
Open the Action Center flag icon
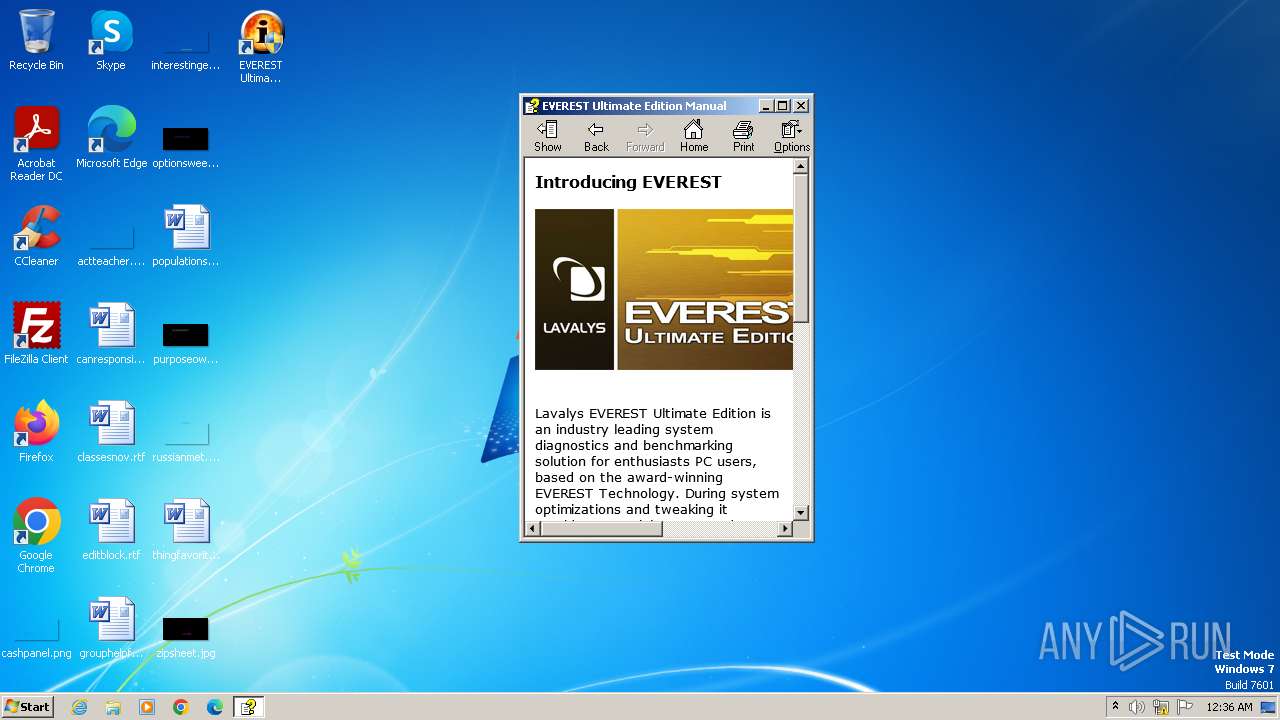tap(1185, 707)
